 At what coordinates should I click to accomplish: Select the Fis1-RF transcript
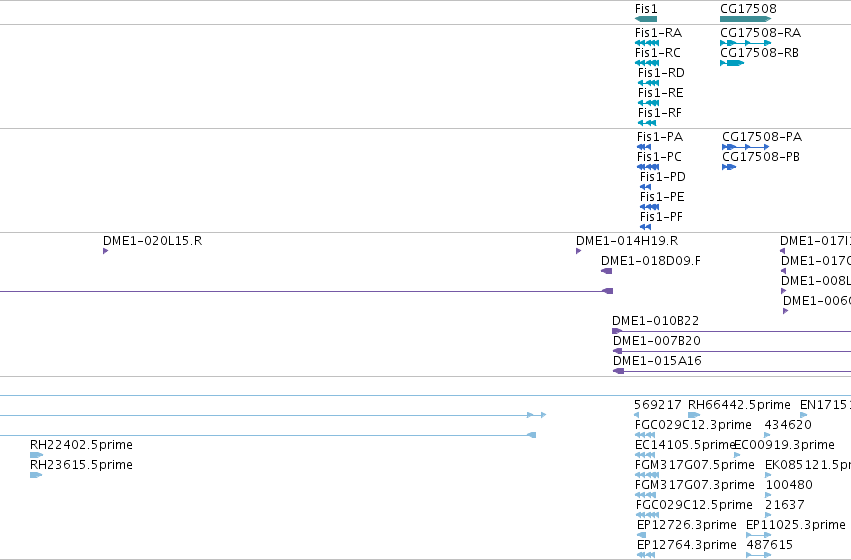coord(659,113)
